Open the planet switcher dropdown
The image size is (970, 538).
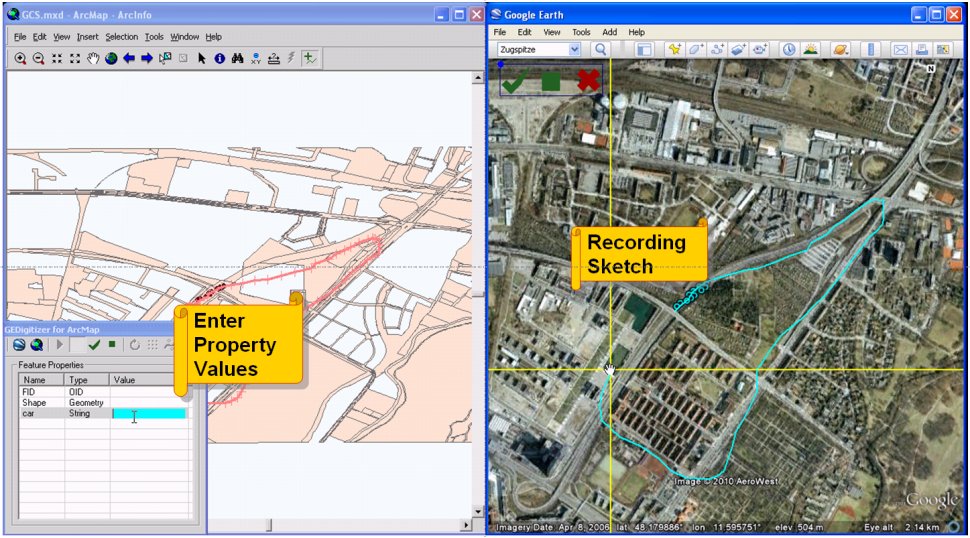pyautogui.click(x=841, y=49)
